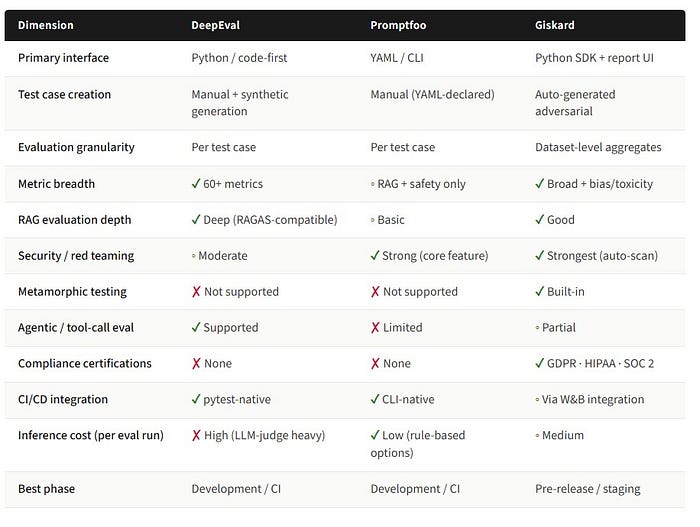Click the check beside Deep (RAGAS-compatible)
This screenshot has width=700, height=527.
tap(196, 219)
